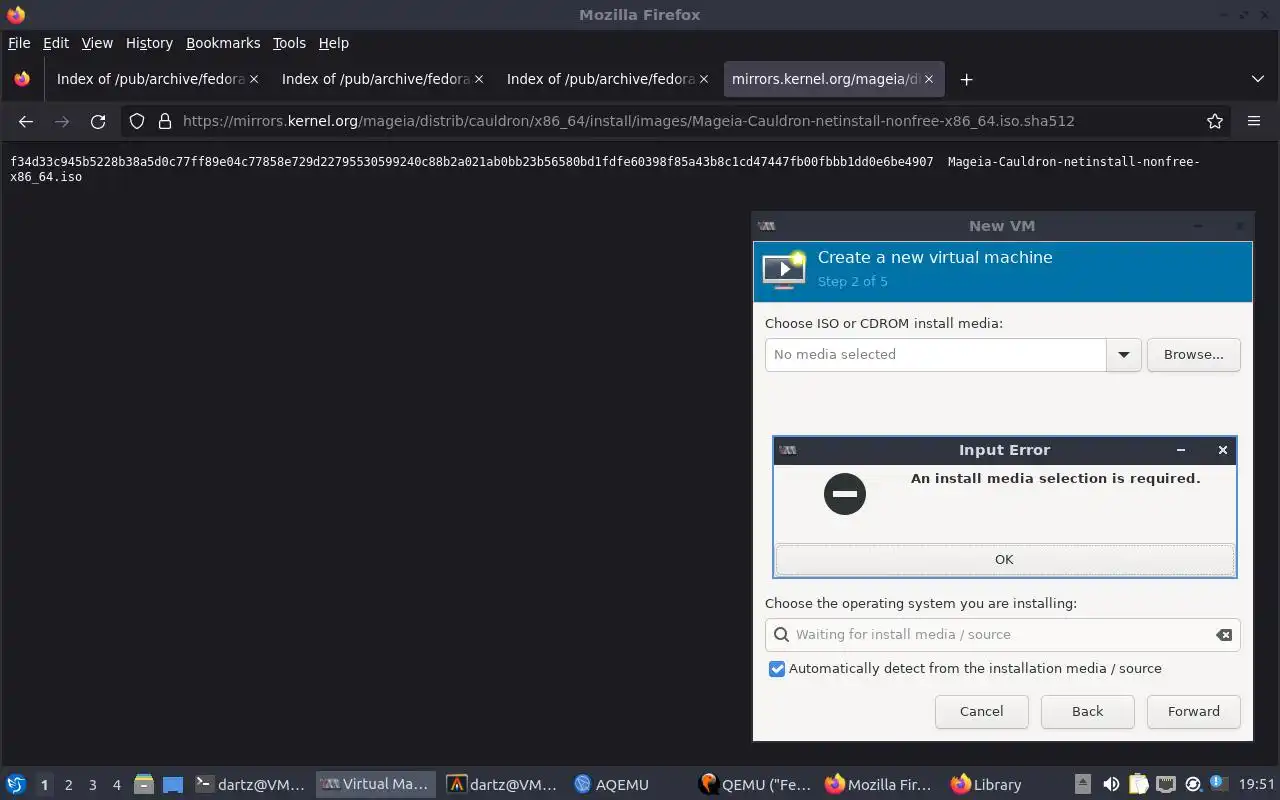Click the removable media eject tray icon
This screenshot has width=1280, height=800.
(x=1083, y=784)
